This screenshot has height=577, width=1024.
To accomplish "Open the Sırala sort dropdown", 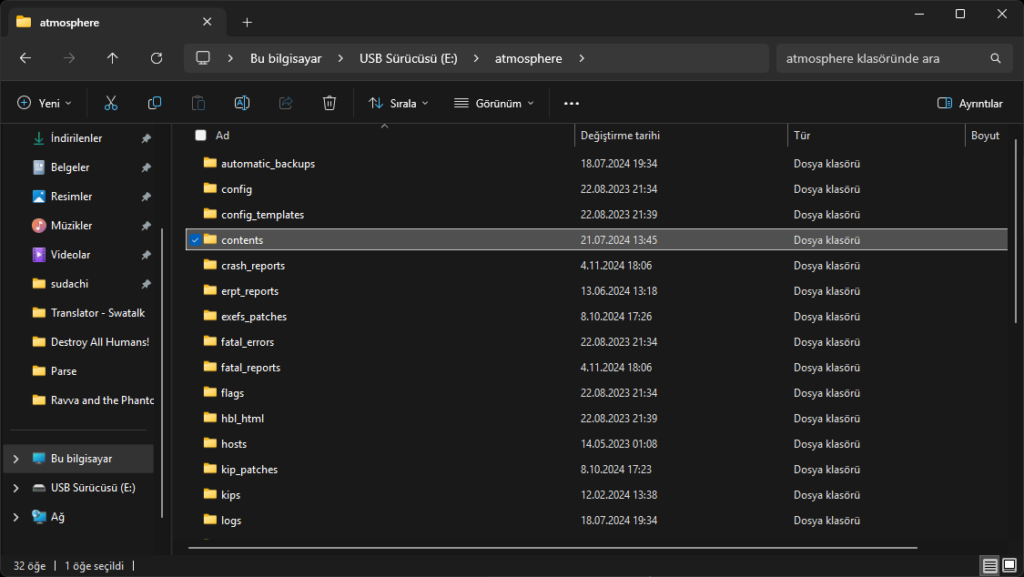I will coord(398,103).
